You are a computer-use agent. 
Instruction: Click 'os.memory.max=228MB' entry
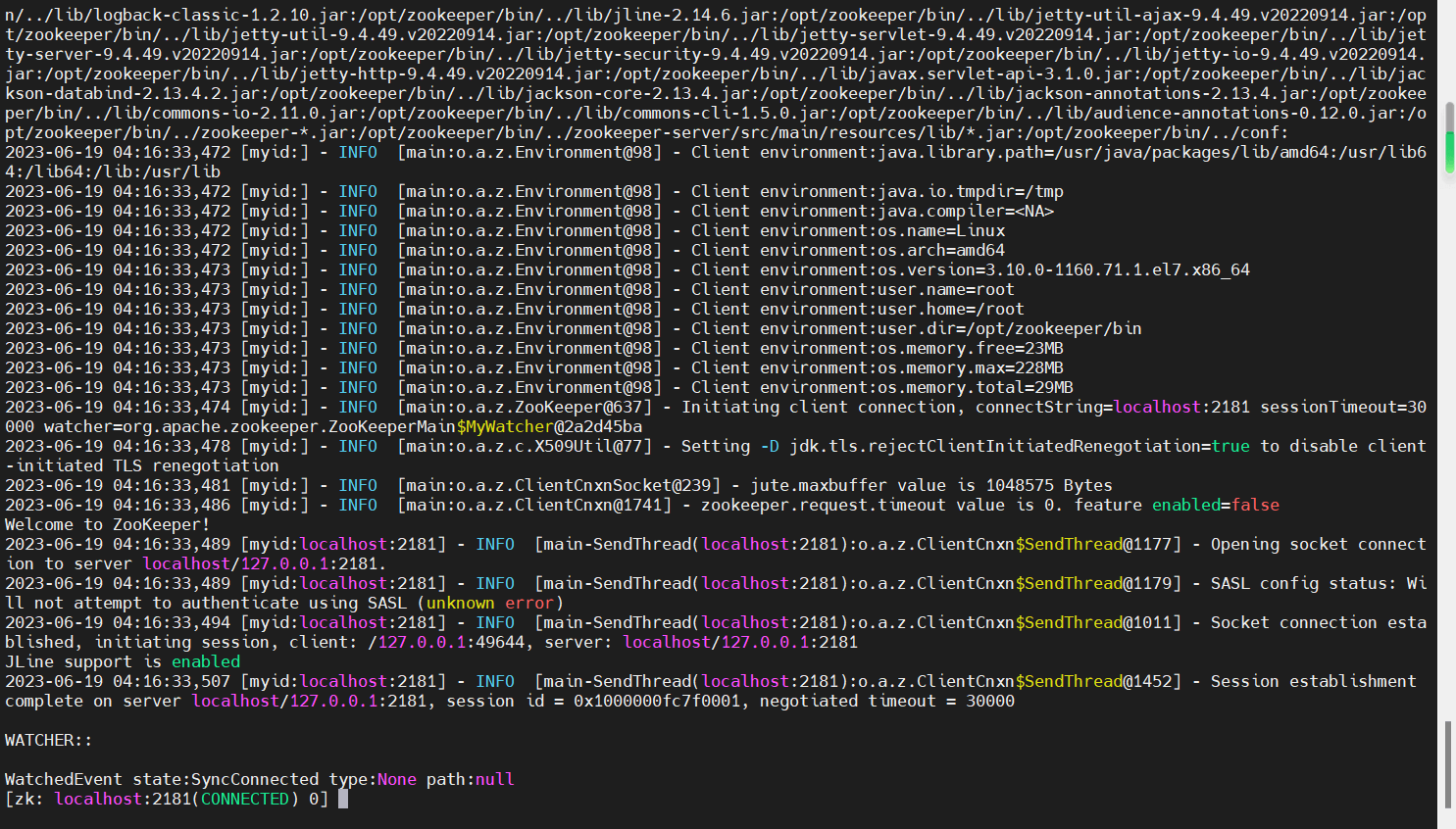(971, 367)
